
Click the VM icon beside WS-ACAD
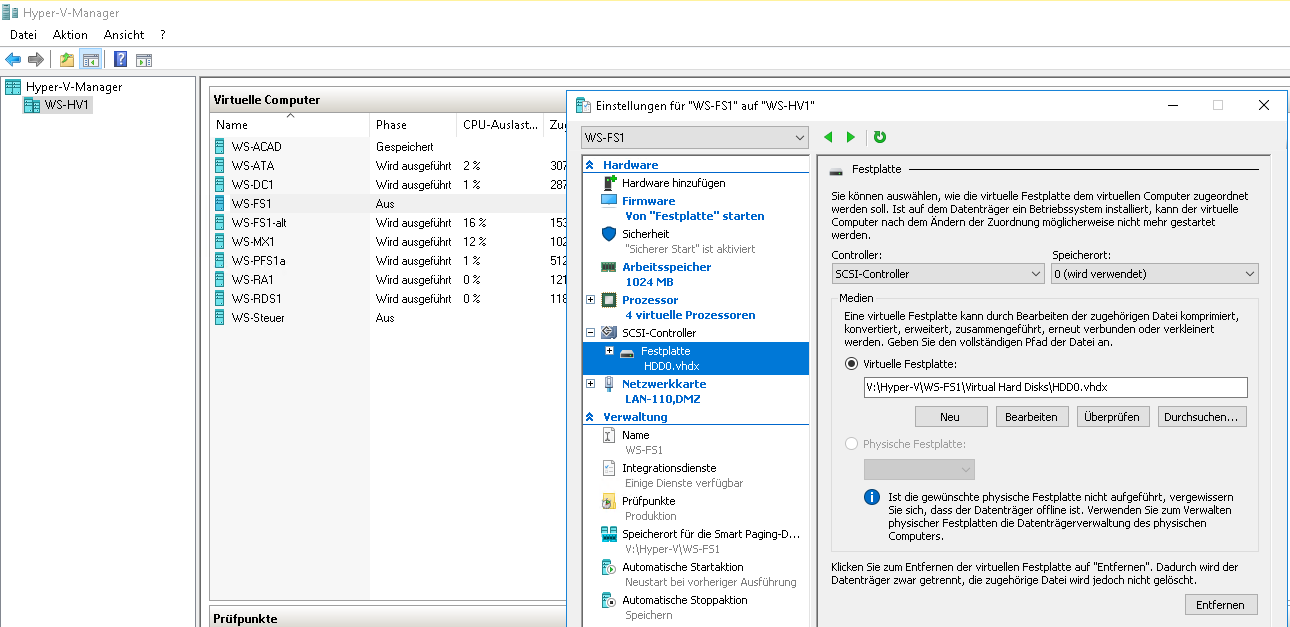(220, 147)
